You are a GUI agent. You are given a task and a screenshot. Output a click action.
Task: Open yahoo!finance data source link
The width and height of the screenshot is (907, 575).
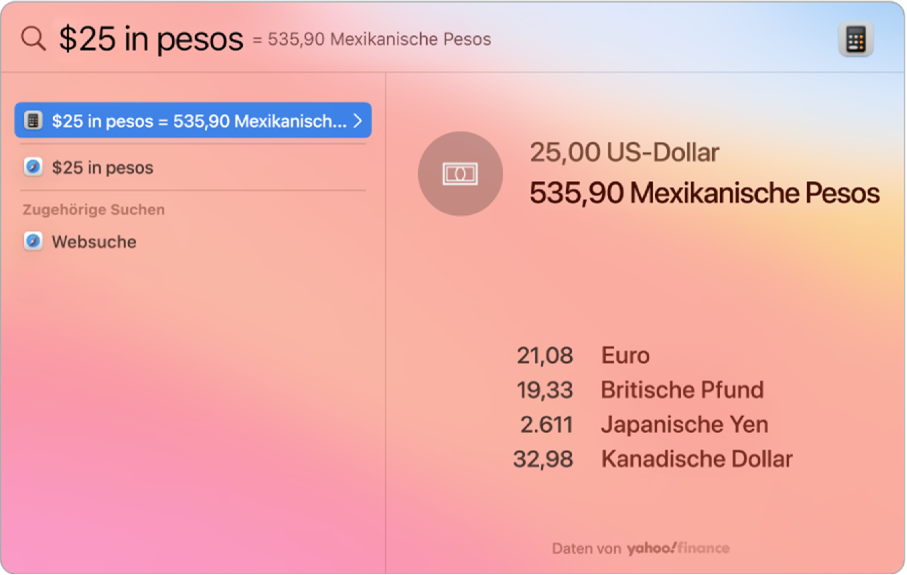click(x=678, y=548)
